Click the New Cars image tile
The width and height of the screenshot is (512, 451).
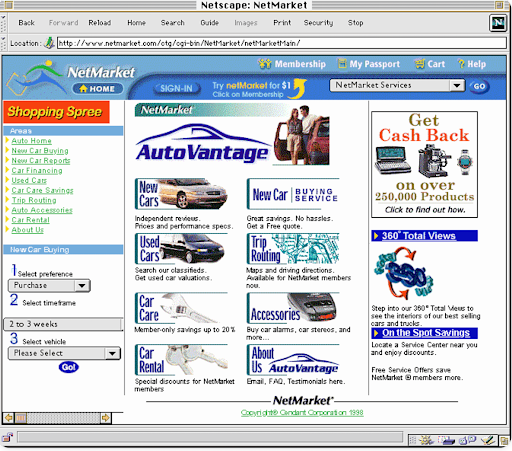[181, 194]
